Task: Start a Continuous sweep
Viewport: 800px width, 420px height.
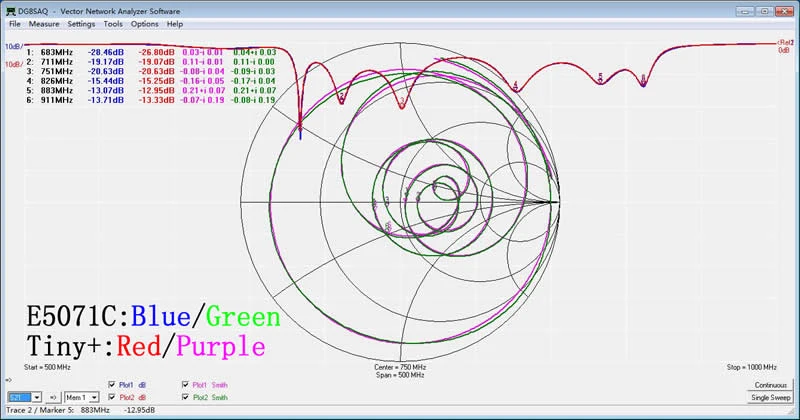Action: (x=770, y=385)
